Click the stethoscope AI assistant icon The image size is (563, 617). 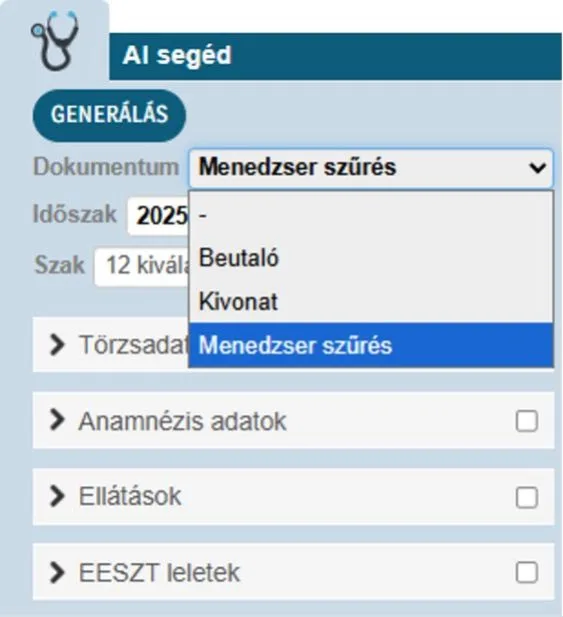click(55, 41)
